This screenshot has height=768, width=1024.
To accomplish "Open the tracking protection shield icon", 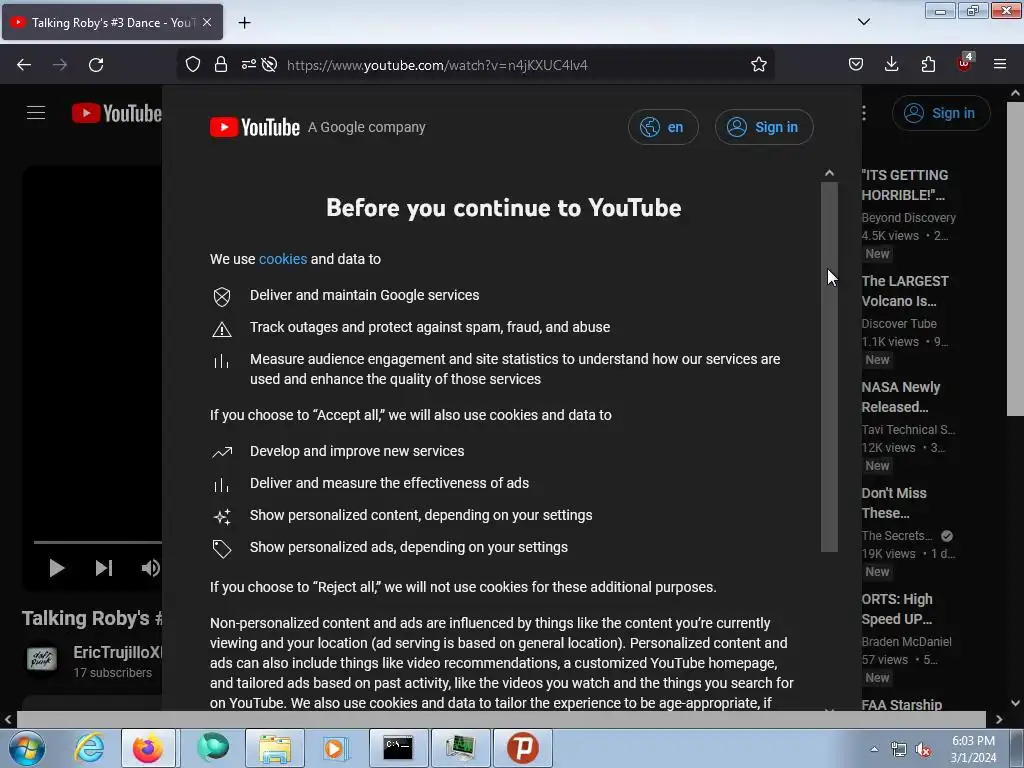I will [193, 65].
